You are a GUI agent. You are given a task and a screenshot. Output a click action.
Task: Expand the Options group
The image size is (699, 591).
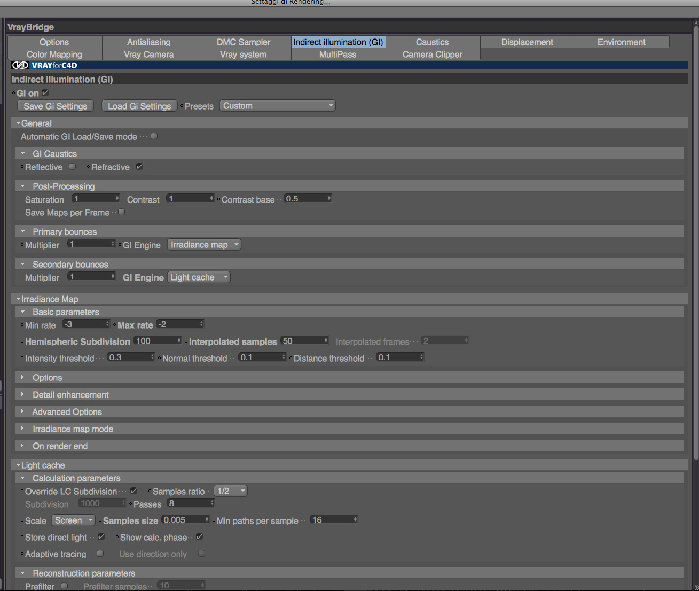22,377
